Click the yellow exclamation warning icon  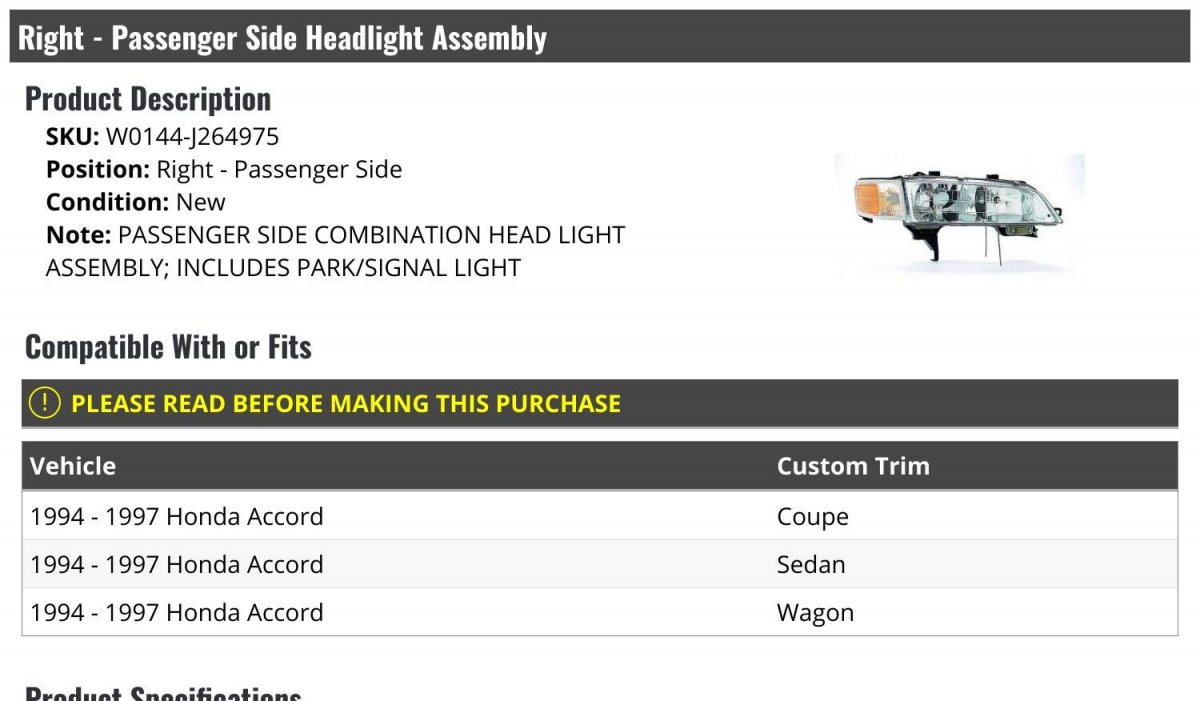(x=44, y=403)
